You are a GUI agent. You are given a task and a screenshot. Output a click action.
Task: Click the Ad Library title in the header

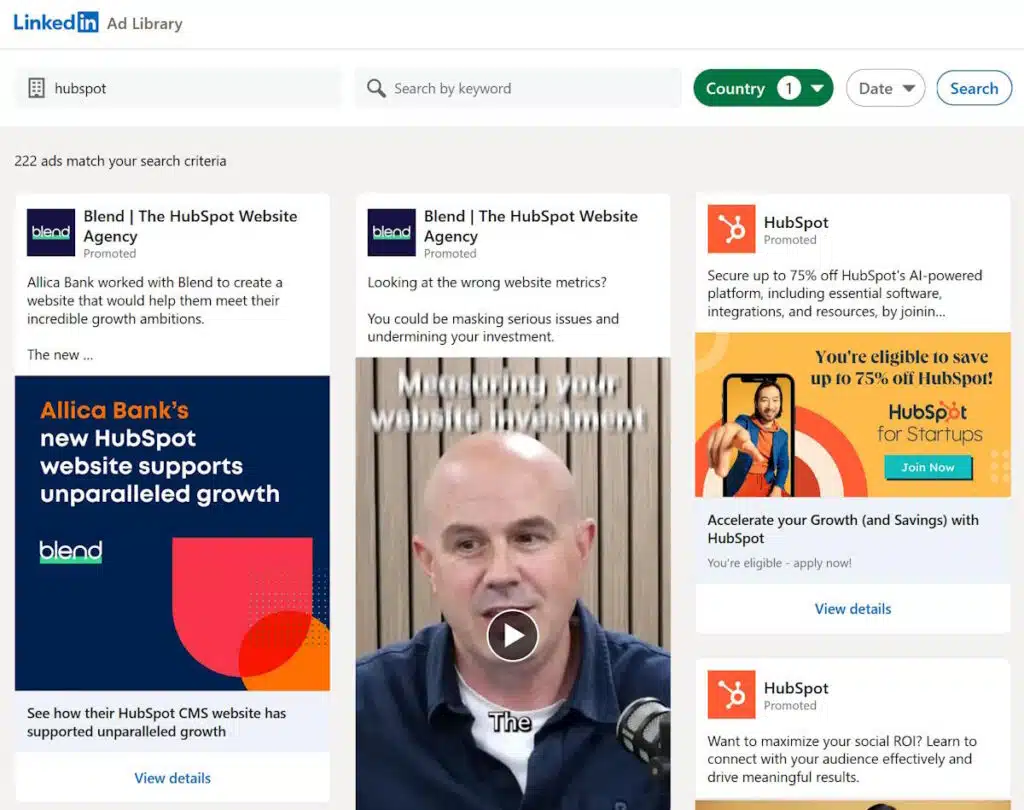click(145, 23)
